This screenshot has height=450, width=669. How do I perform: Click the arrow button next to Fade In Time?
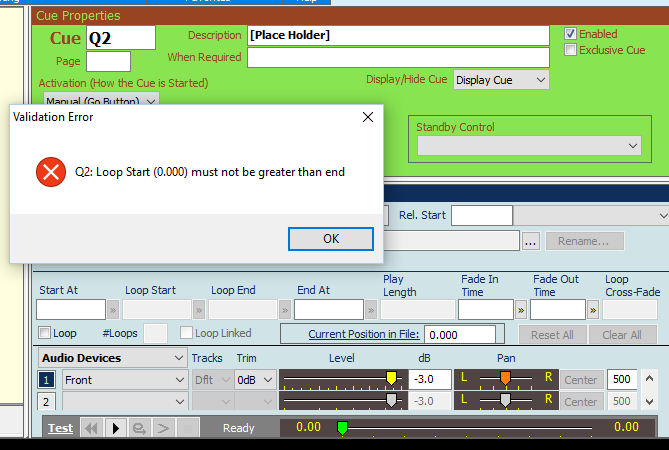click(x=521, y=309)
